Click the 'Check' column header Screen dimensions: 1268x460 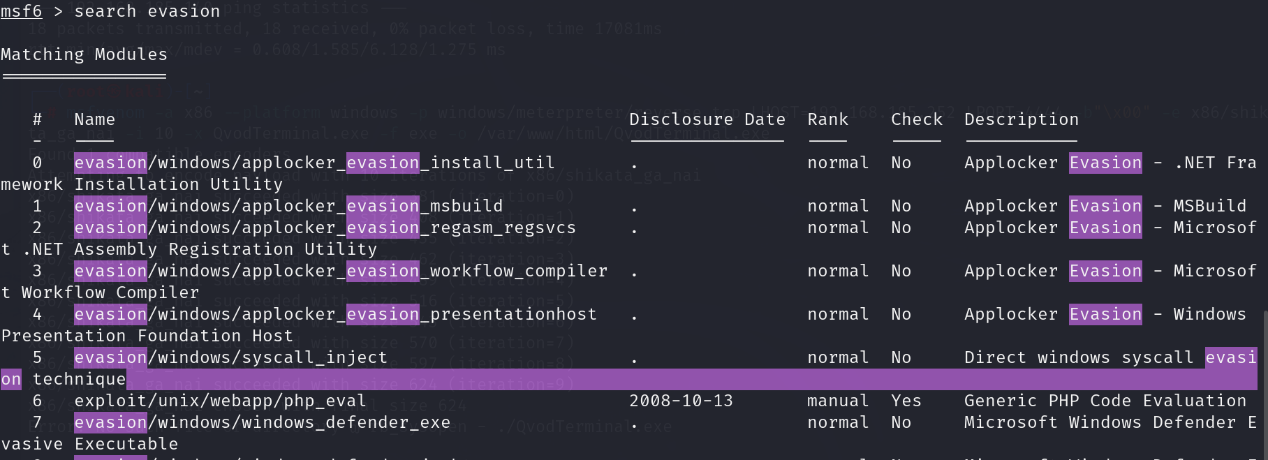(917, 119)
